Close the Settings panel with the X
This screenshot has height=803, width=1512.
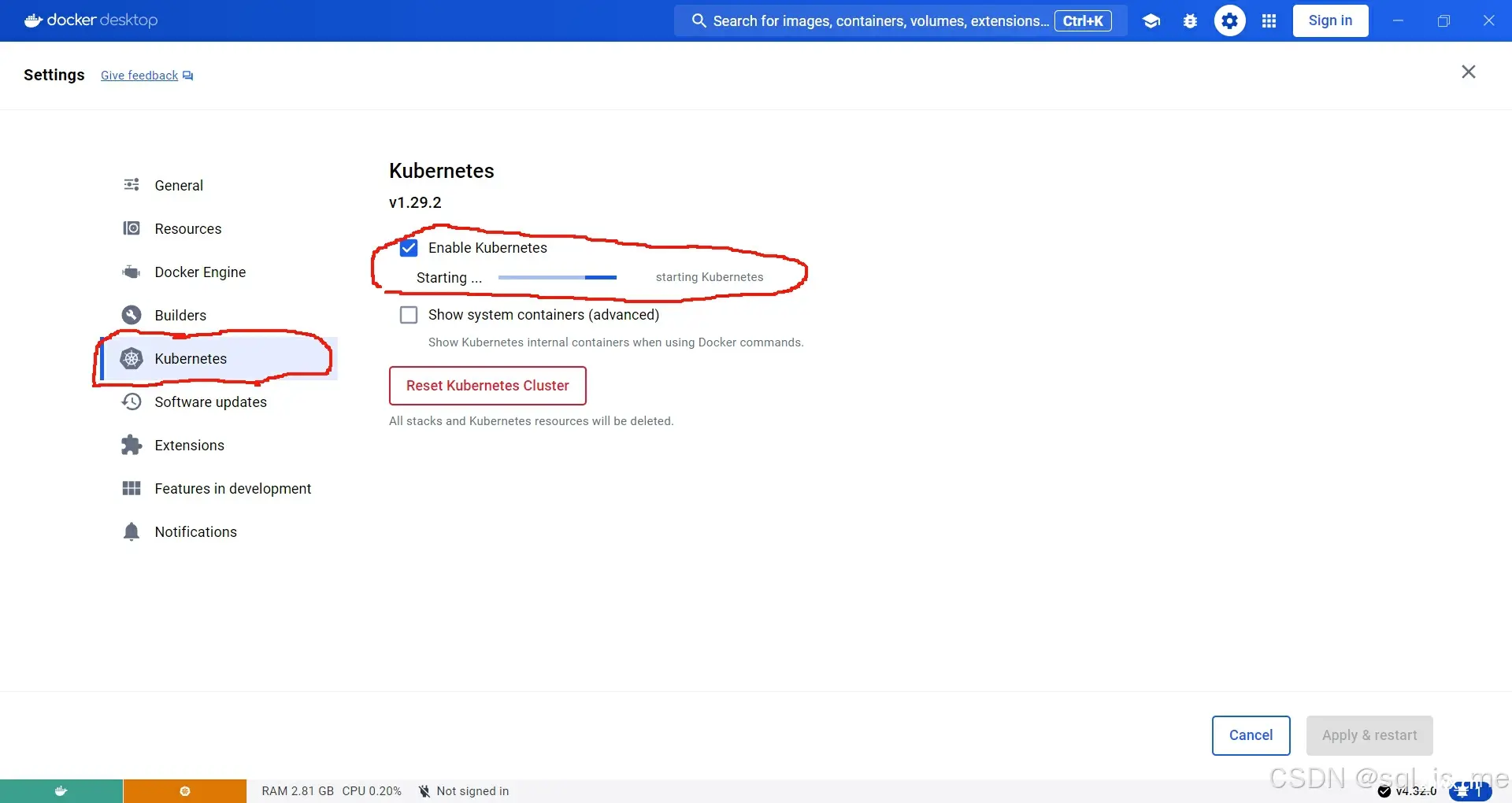point(1469,72)
